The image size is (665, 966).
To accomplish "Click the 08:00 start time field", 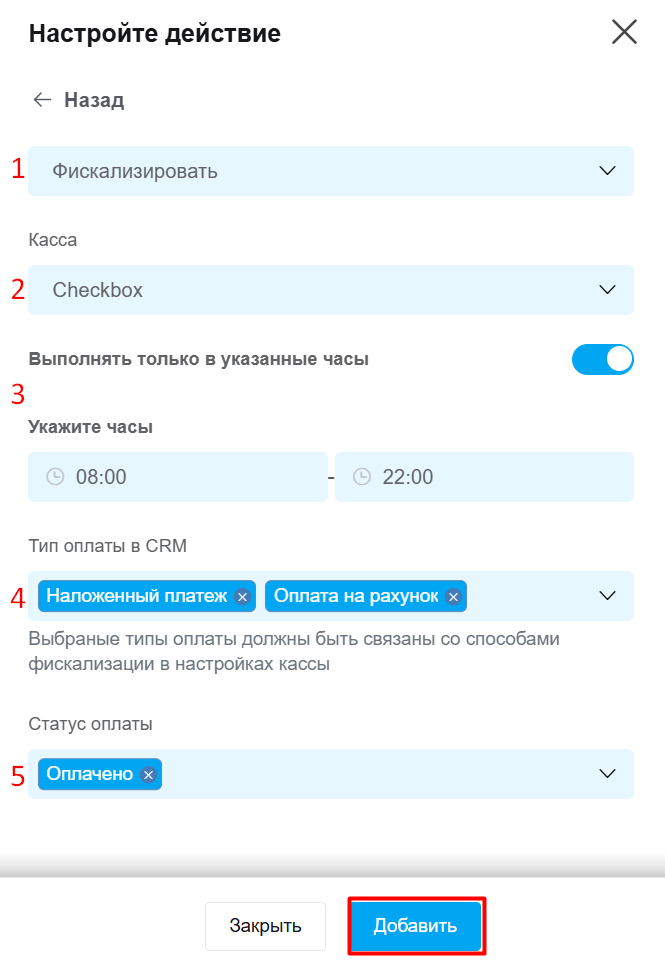I will click(x=177, y=477).
